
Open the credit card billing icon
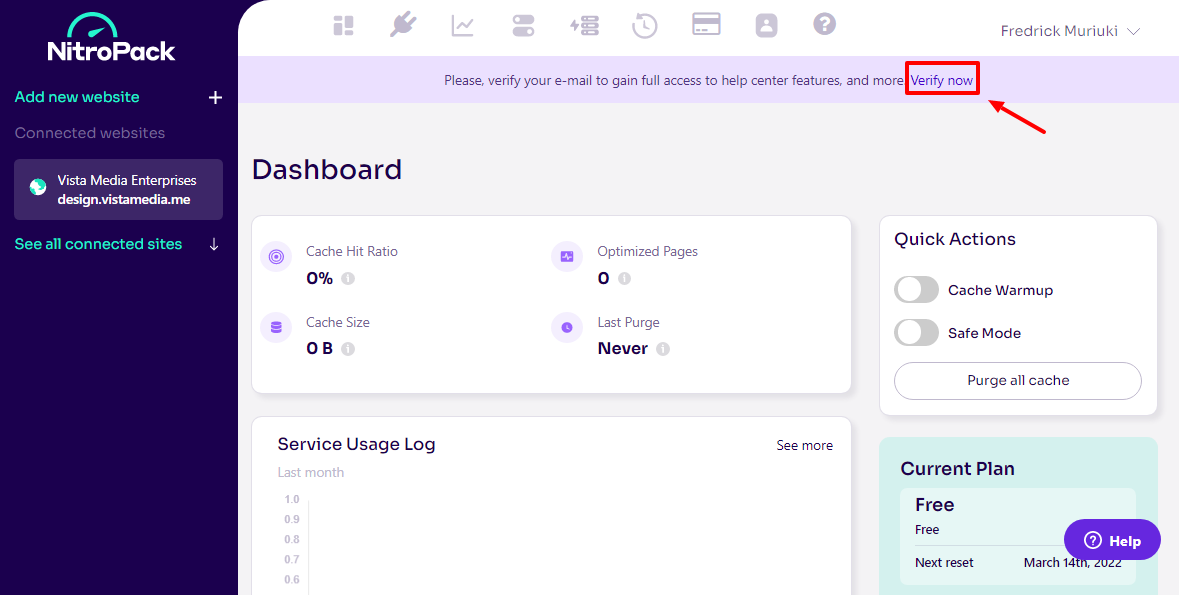706,25
